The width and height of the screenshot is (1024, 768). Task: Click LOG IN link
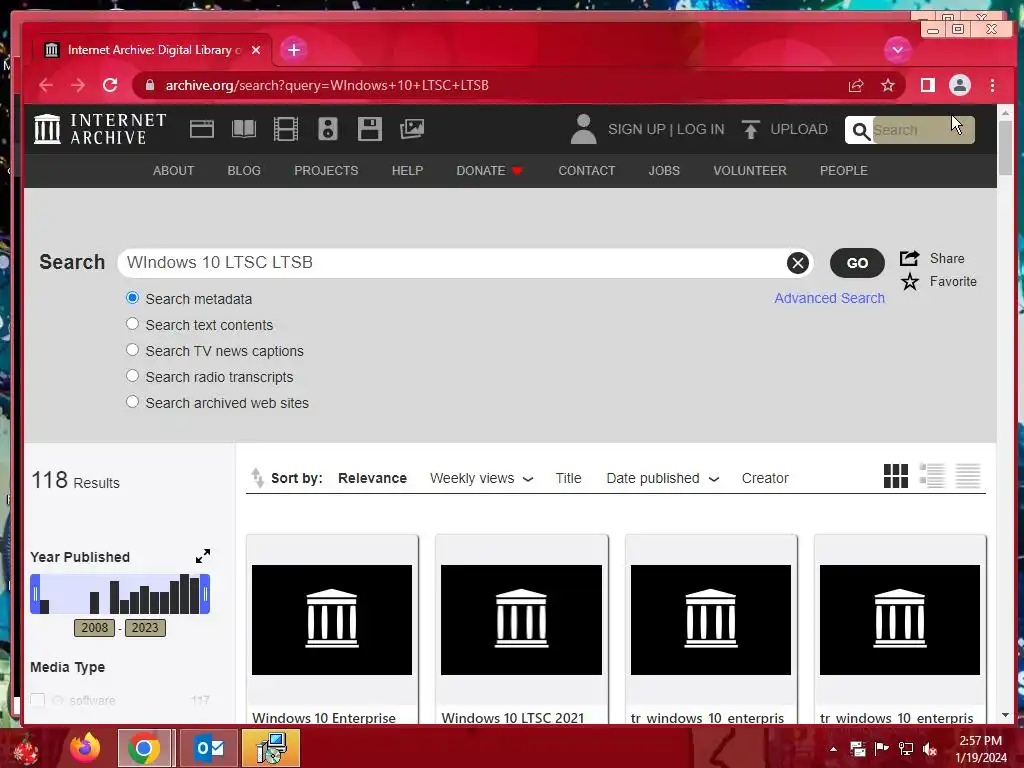(700, 129)
